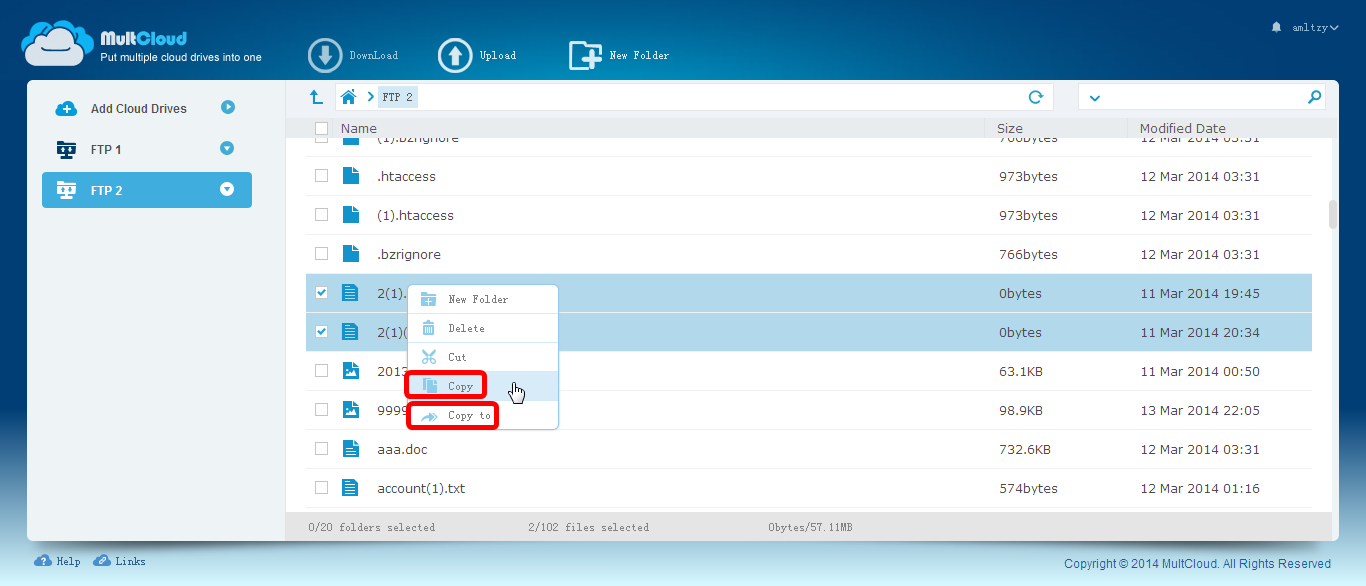
Task: Click the trash Delete icon
Action: 429,328
